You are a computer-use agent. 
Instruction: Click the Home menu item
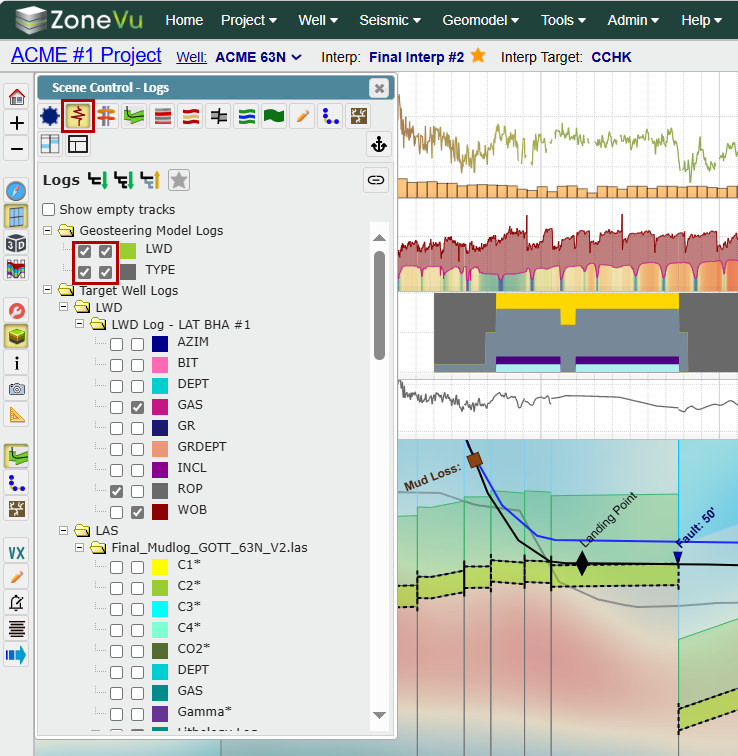(x=184, y=20)
